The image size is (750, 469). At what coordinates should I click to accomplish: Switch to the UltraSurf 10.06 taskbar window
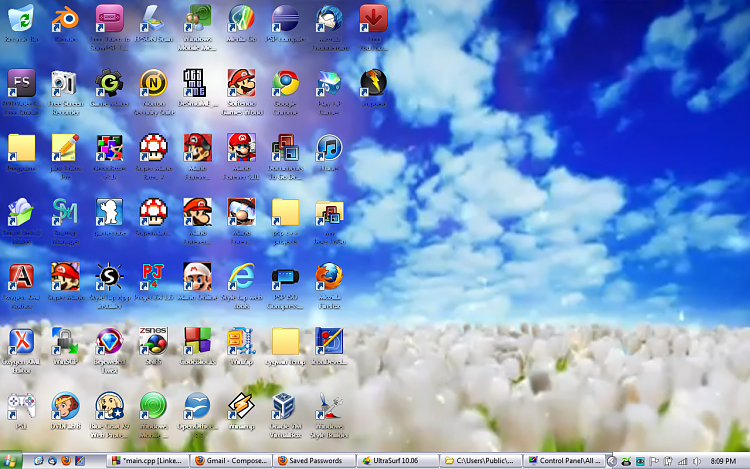398,461
